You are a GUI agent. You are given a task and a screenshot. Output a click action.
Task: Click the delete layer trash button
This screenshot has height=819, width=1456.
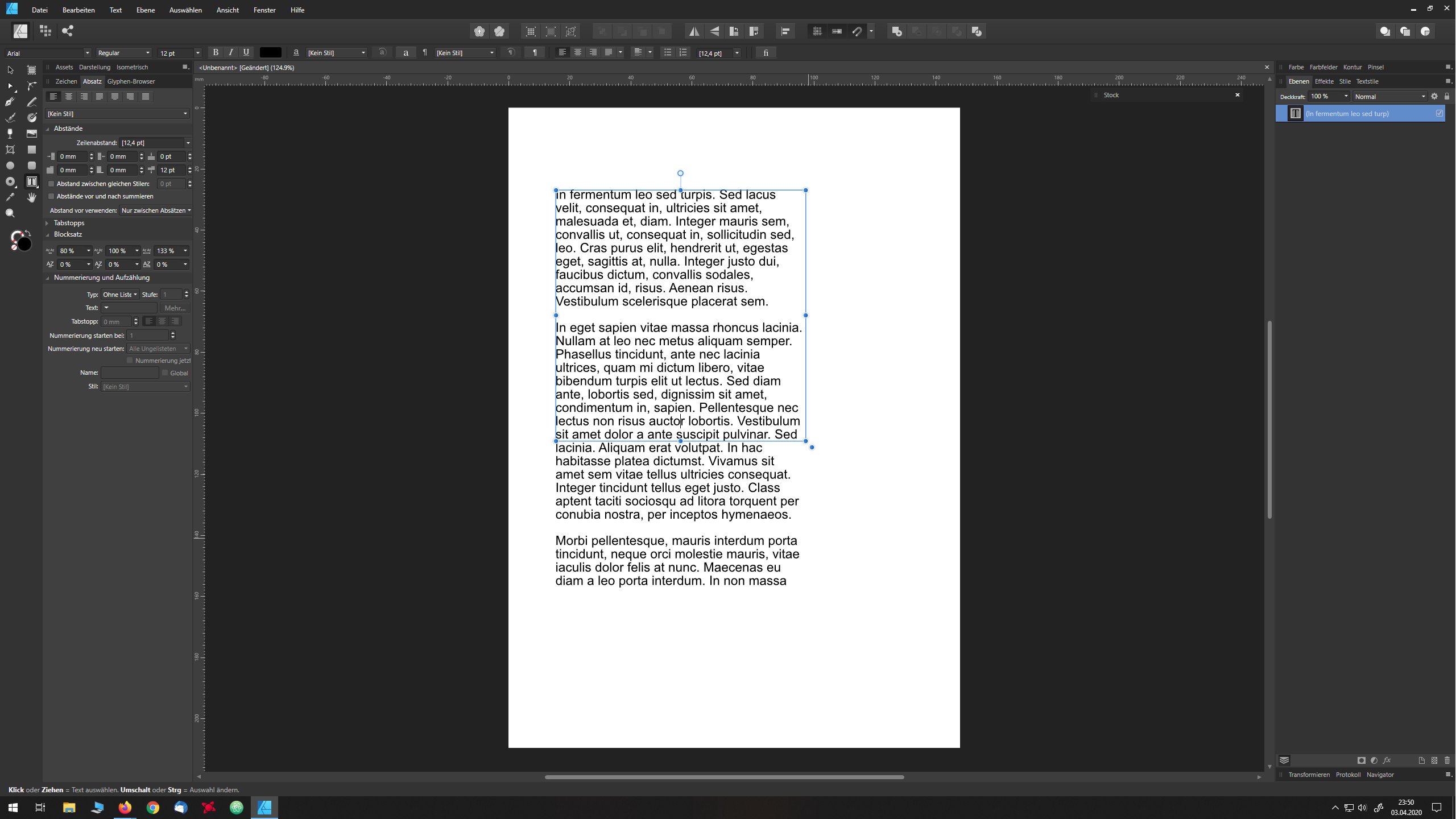pos(1447,760)
